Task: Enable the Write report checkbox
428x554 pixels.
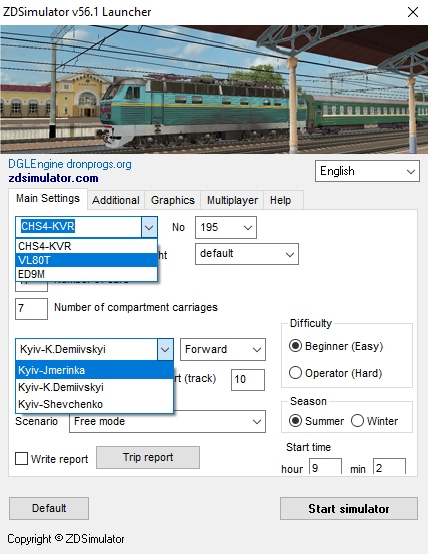Action: (x=22, y=459)
